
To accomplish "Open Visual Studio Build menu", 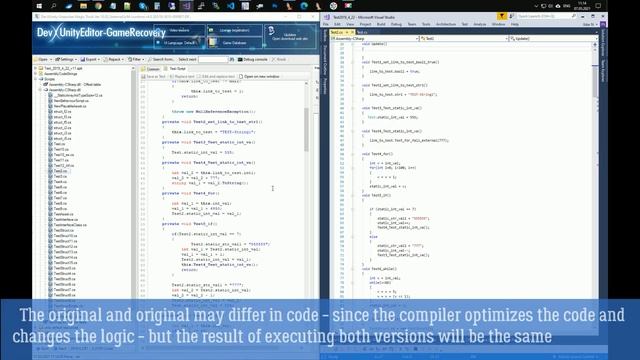I will click(x=381, y=24).
